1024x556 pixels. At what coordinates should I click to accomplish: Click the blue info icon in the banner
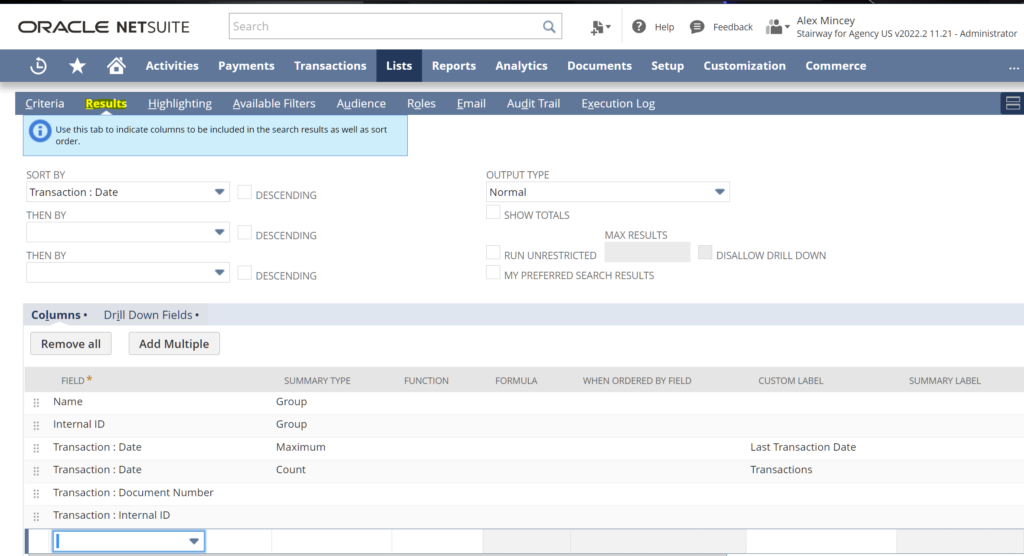pos(40,131)
